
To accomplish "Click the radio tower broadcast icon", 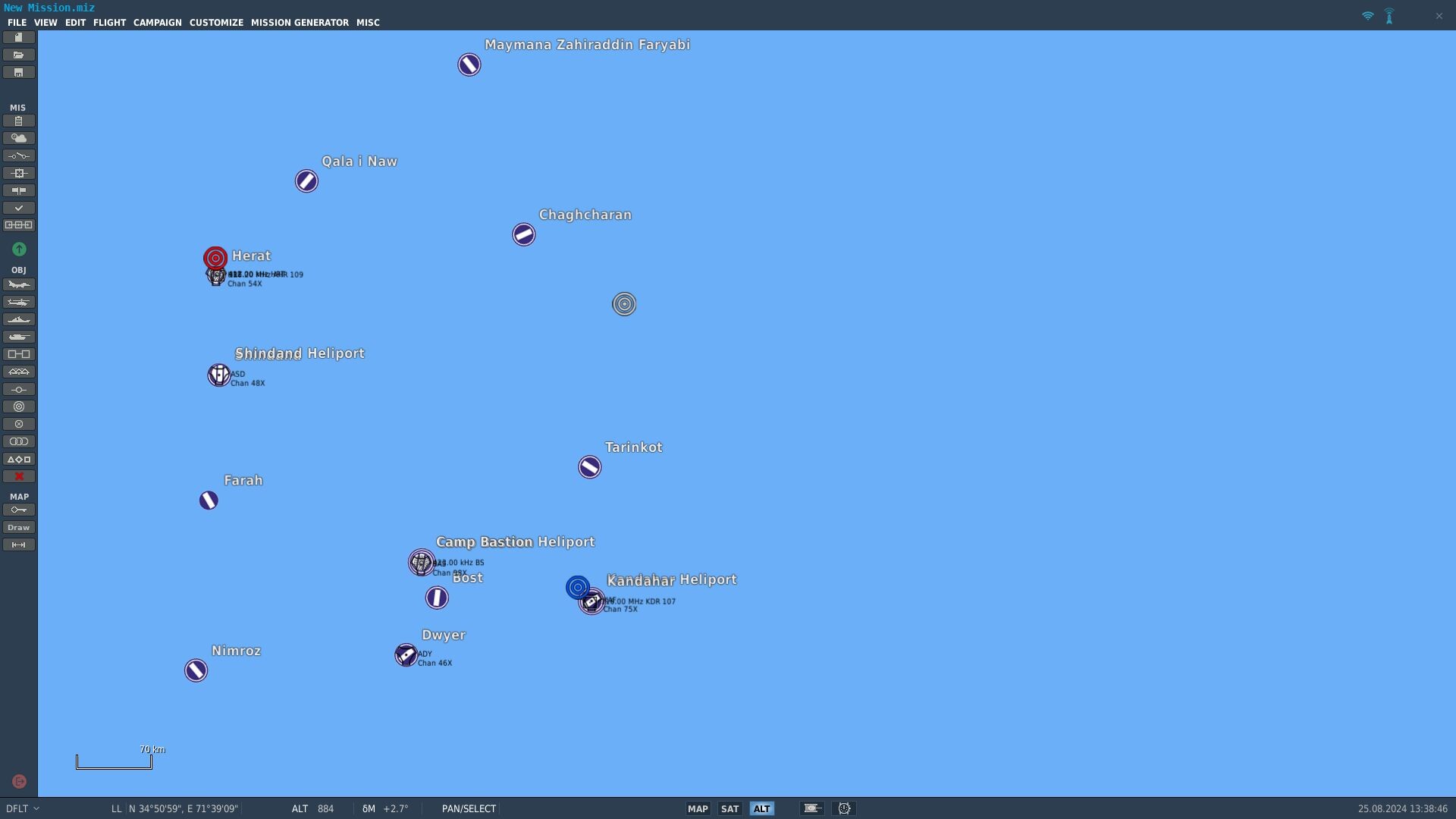I will coord(1389,16).
